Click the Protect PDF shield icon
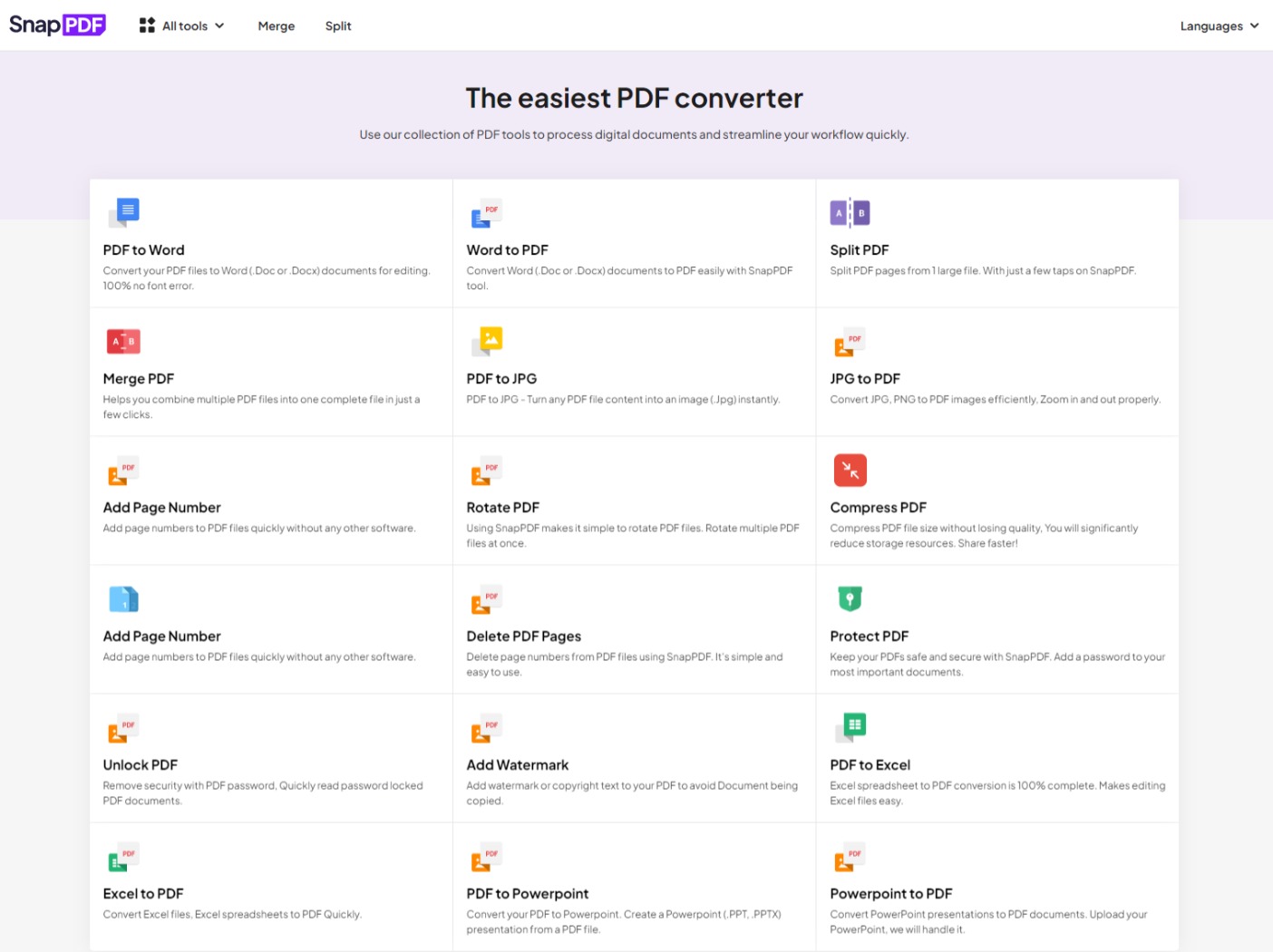The image size is (1273, 952). 850,597
